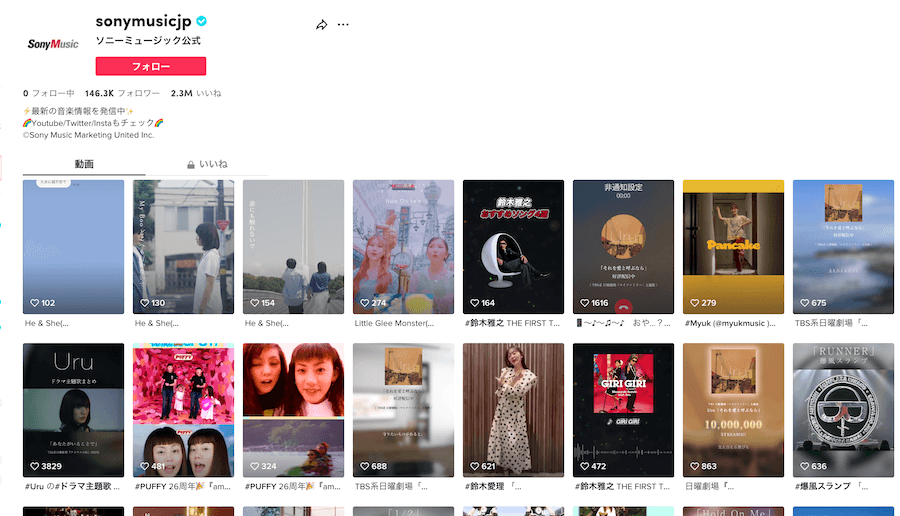
Task: Open the 鈴木雅之 video with 164 likes
Action: (514, 247)
